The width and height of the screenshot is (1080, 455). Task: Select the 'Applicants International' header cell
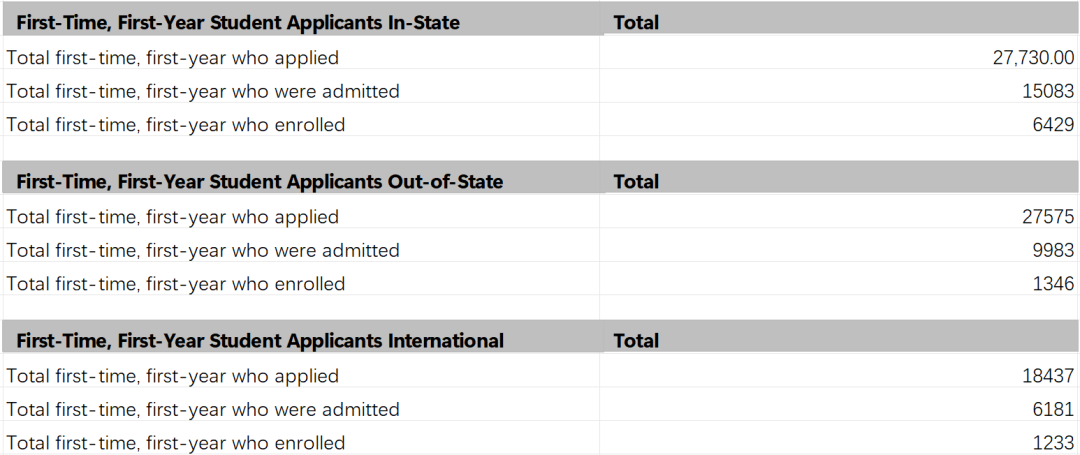tap(301, 340)
